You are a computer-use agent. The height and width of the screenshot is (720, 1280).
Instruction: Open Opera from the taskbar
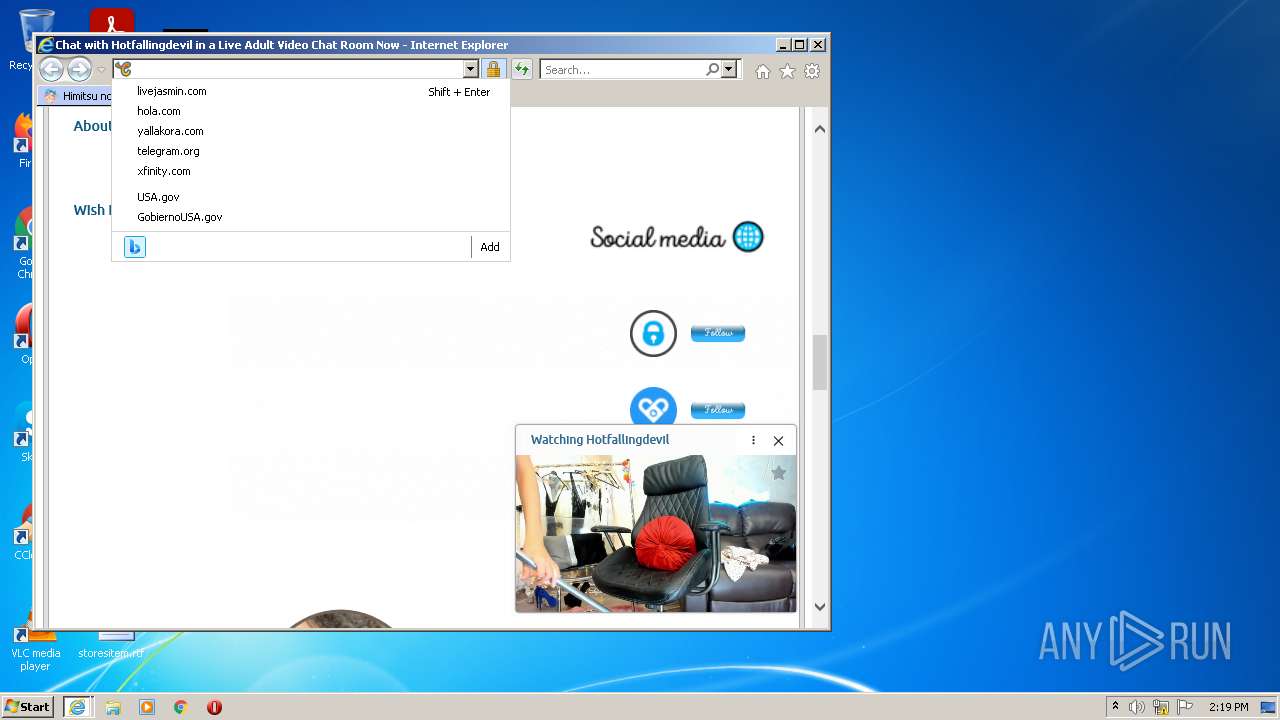click(214, 707)
